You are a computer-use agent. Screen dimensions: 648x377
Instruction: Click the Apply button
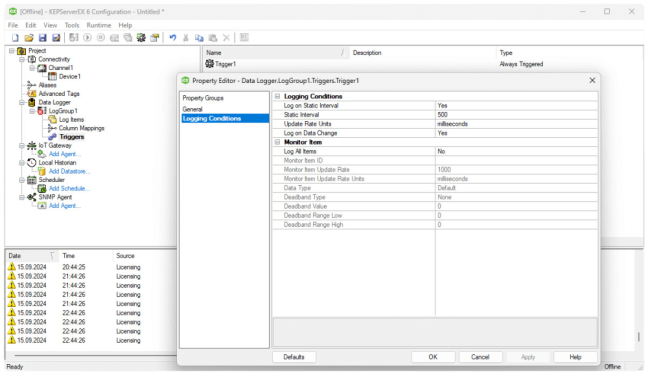pyautogui.click(x=528, y=357)
